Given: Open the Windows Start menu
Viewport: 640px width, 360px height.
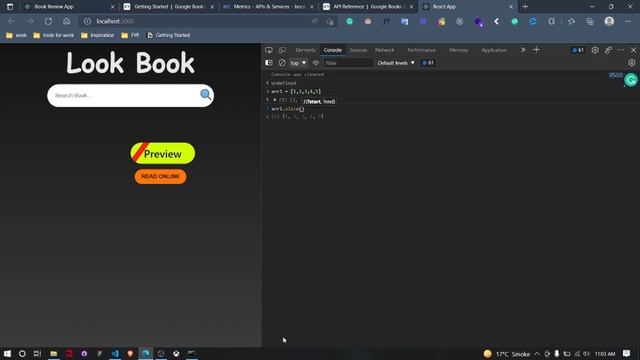Looking at the screenshot, I should point(7,353).
